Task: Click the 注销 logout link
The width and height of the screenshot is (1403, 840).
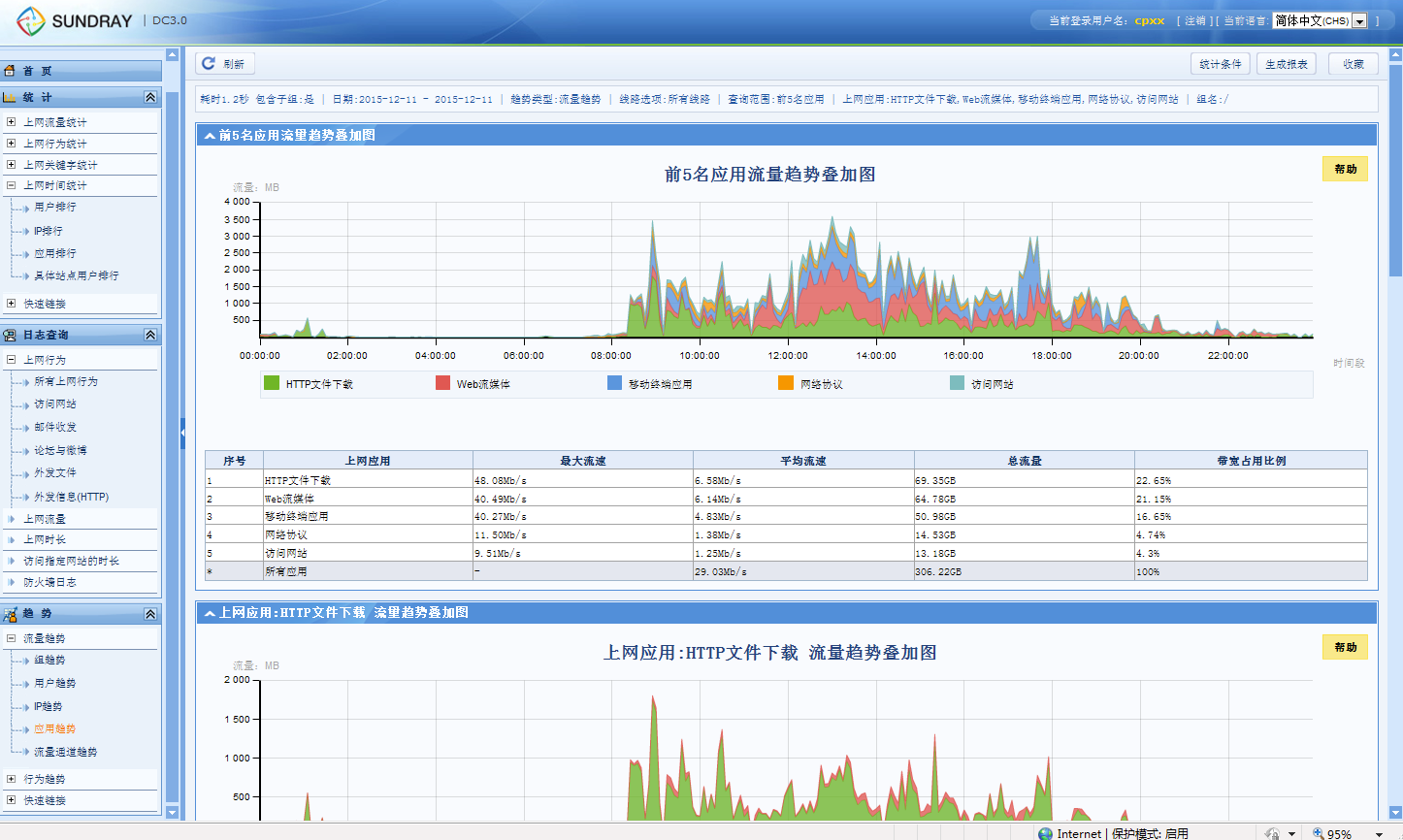Action: click(1194, 20)
